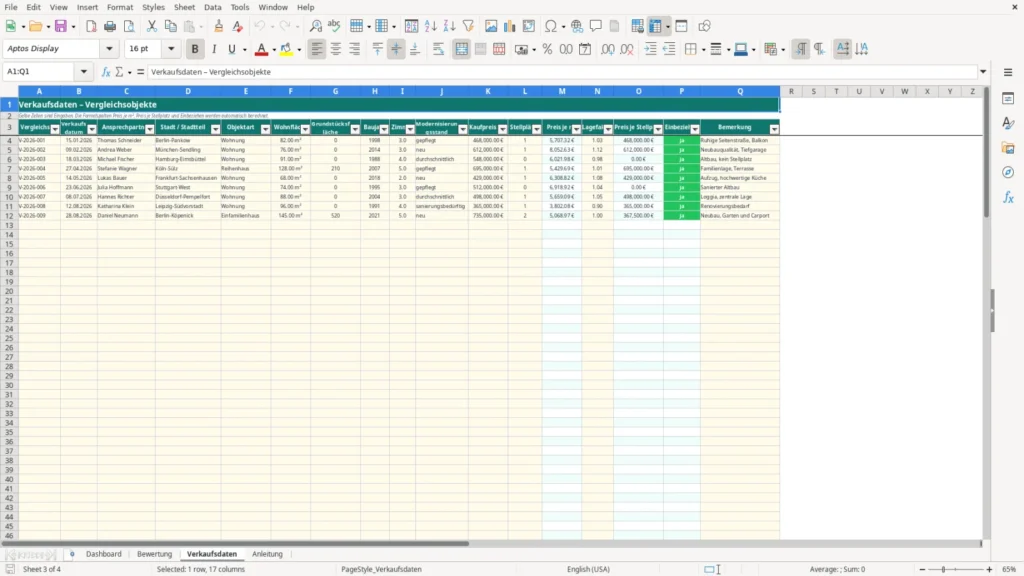Viewport: 1024px width, 576px height.
Task: Sort descending Z to A icon
Action: click(x=449, y=26)
